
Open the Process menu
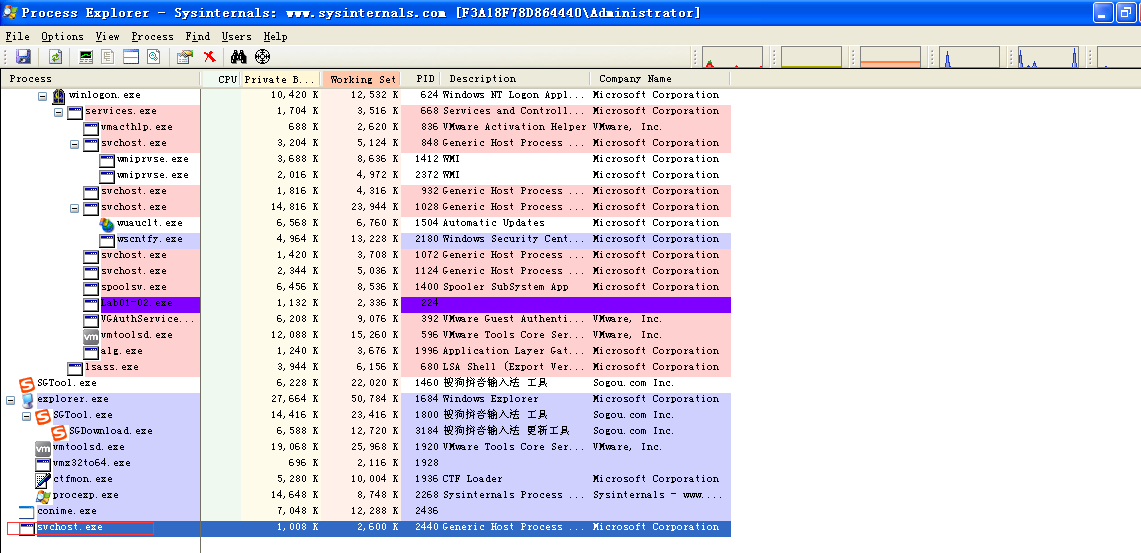click(152, 36)
